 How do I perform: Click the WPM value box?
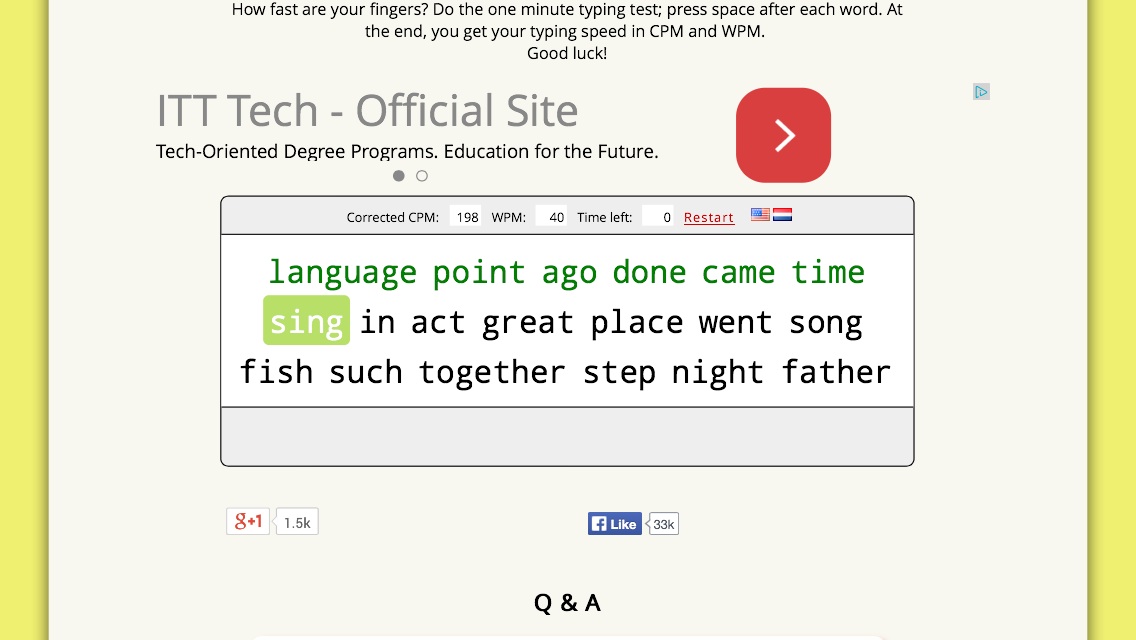coord(551,217)
